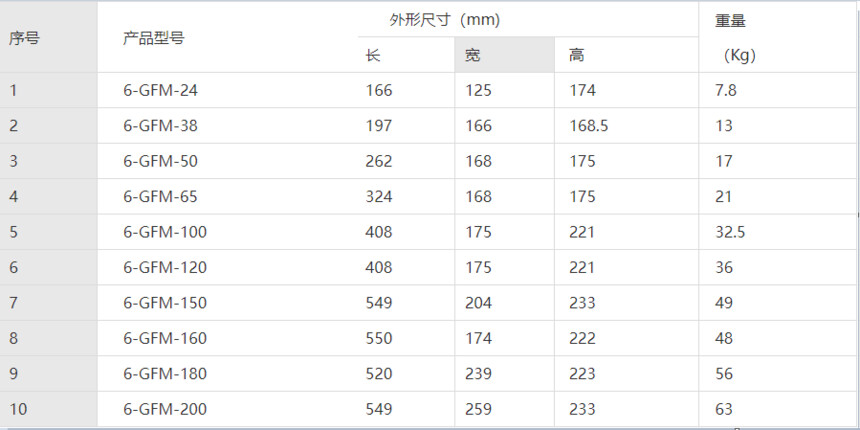Click the 6-GFM-160 model entry
Image resolution: width=860 pixels, height=430 pixels.
tap(165, 339)
